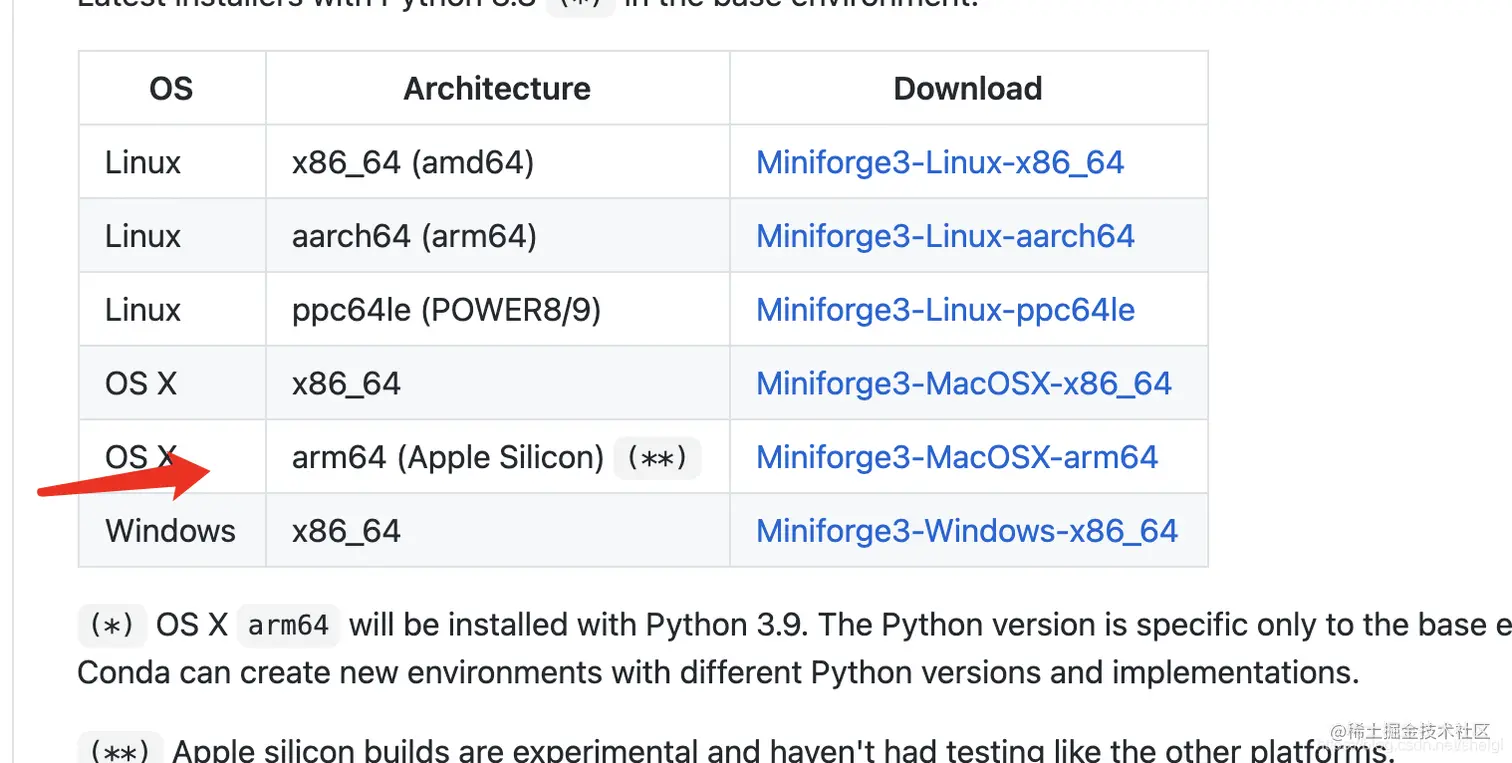This screenshot has width=1512, height=763.
Task: Click the arm64 code badge in footnote
Action: [x=288, y=626]
